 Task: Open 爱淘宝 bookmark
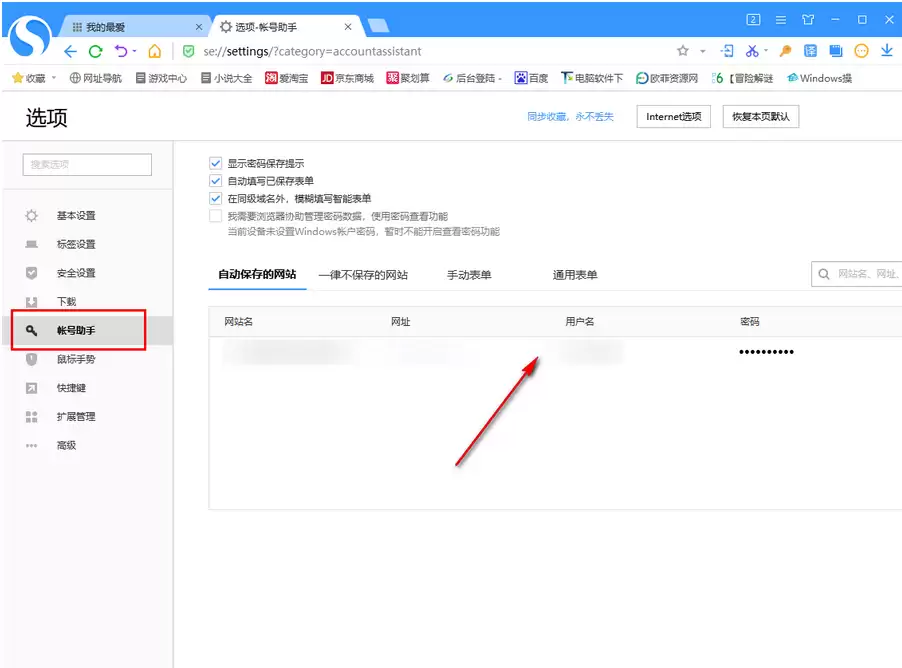click(286, 78)
